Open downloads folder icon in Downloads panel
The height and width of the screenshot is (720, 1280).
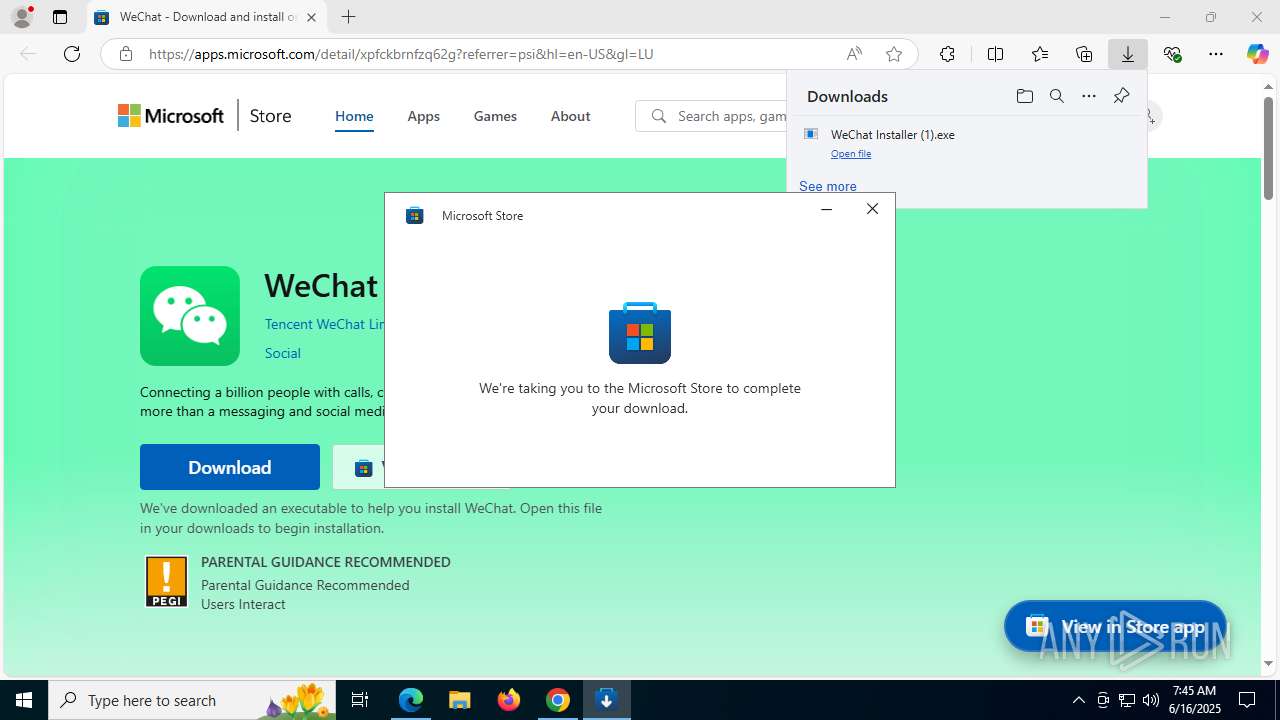tap(1024, 96)
